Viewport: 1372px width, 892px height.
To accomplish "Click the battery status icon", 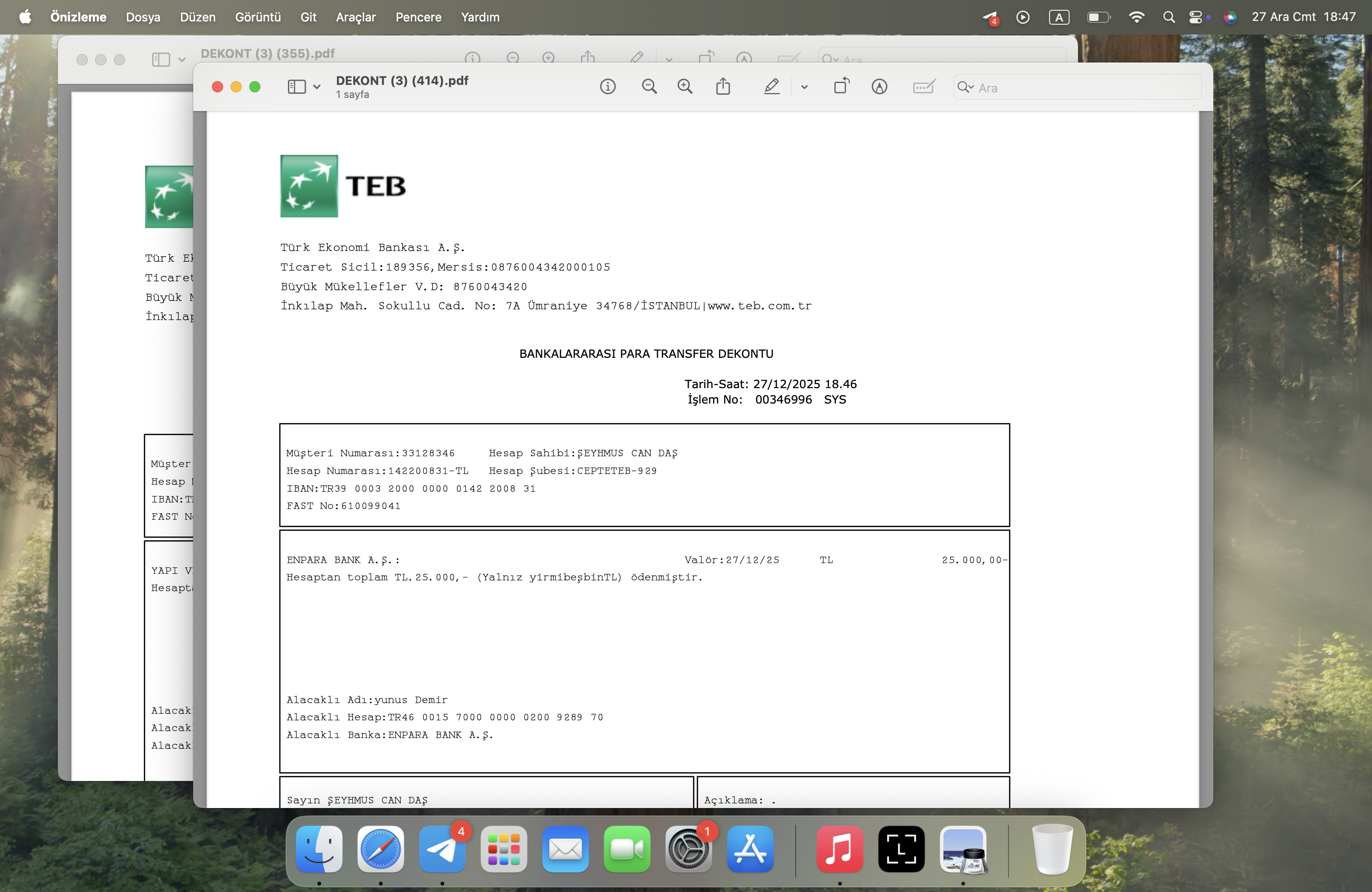I will 1098,17.
